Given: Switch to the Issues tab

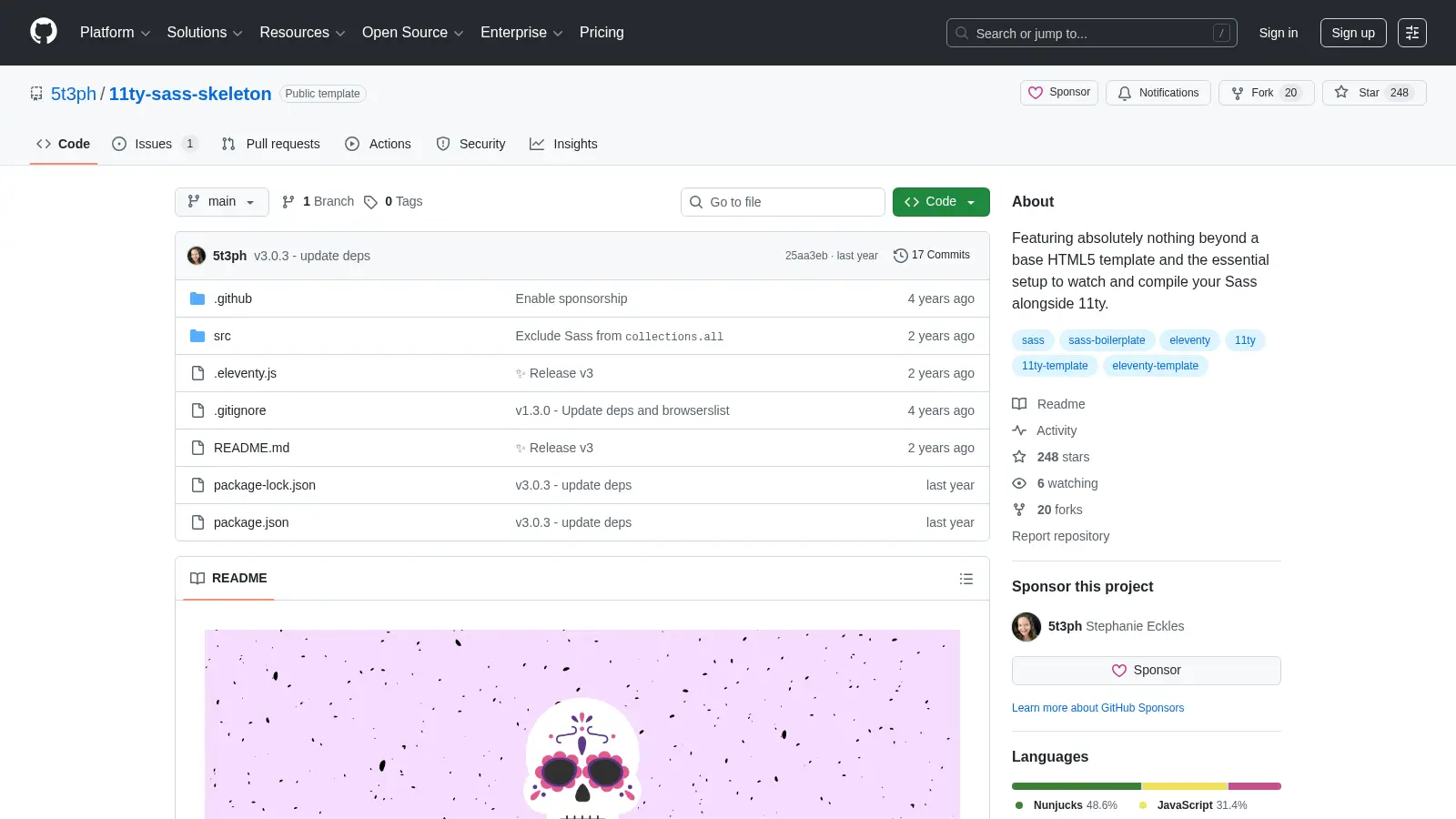Looking at the screenshot, I should 154,144.
